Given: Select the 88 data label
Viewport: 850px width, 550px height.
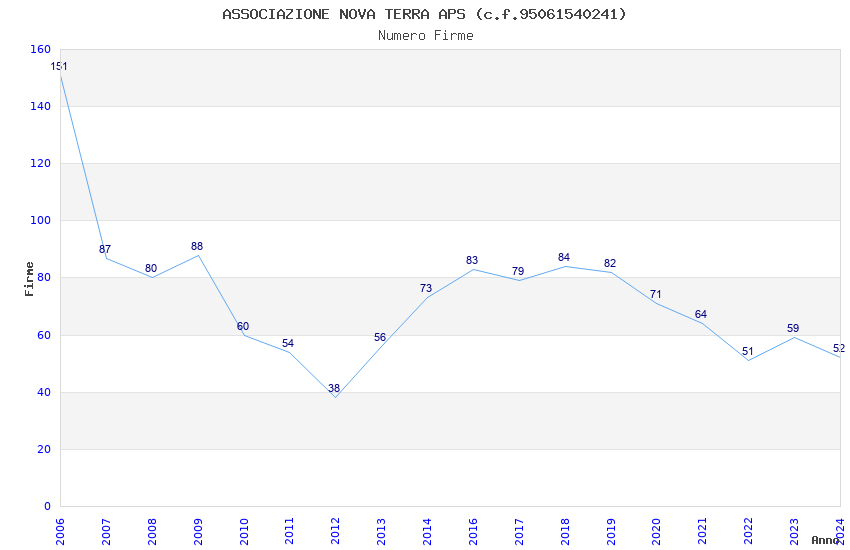Looking at the screenshot, I should (x=197, y=247).
